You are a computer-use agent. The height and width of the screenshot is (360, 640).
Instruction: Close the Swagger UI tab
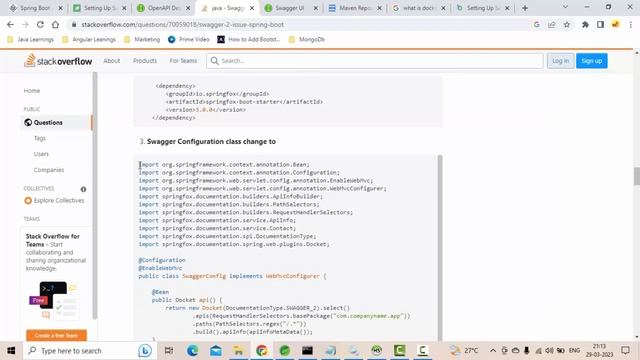316,8
